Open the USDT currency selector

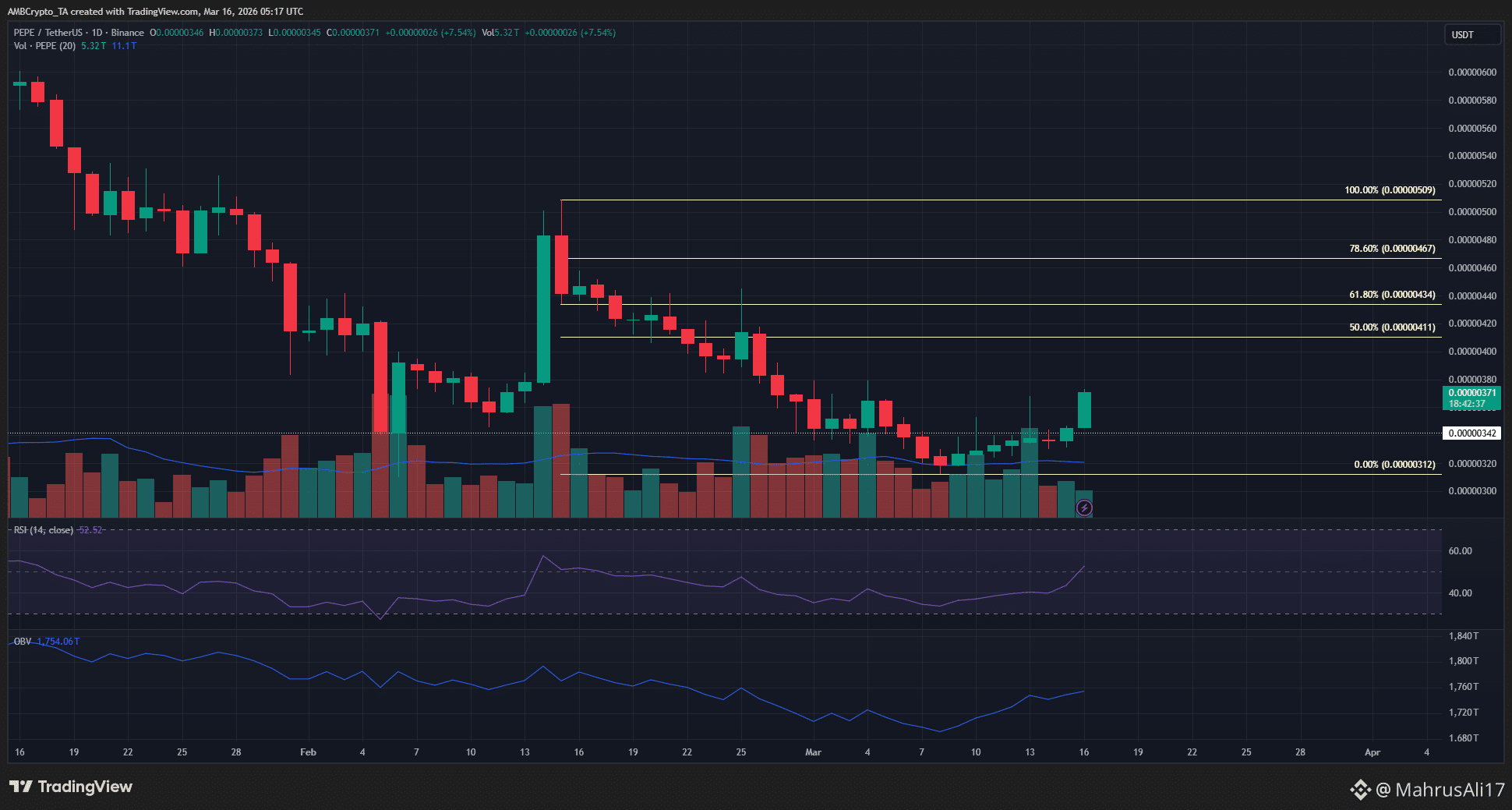[x=1471, y=34]
